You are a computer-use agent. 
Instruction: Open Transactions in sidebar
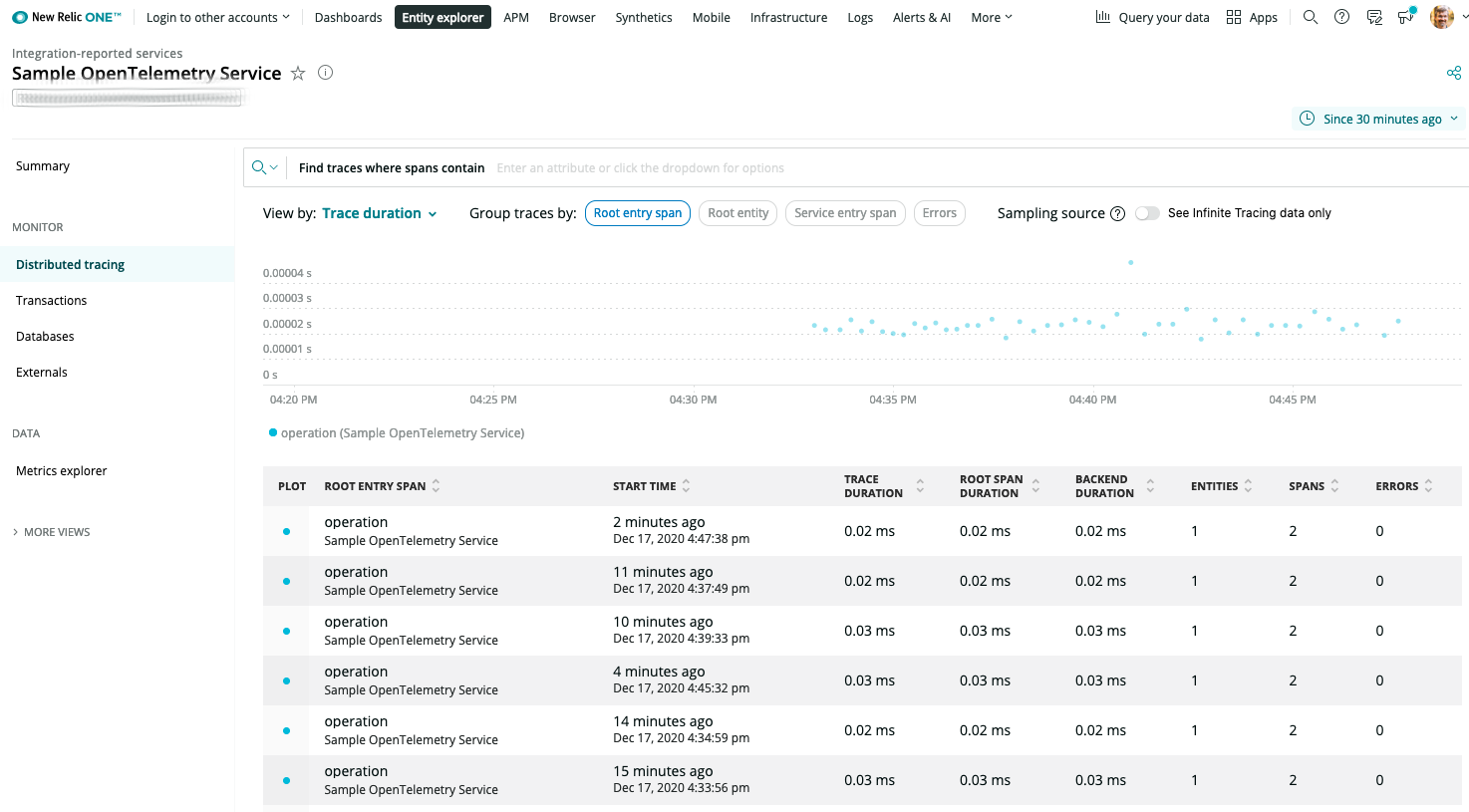point(51,300)
